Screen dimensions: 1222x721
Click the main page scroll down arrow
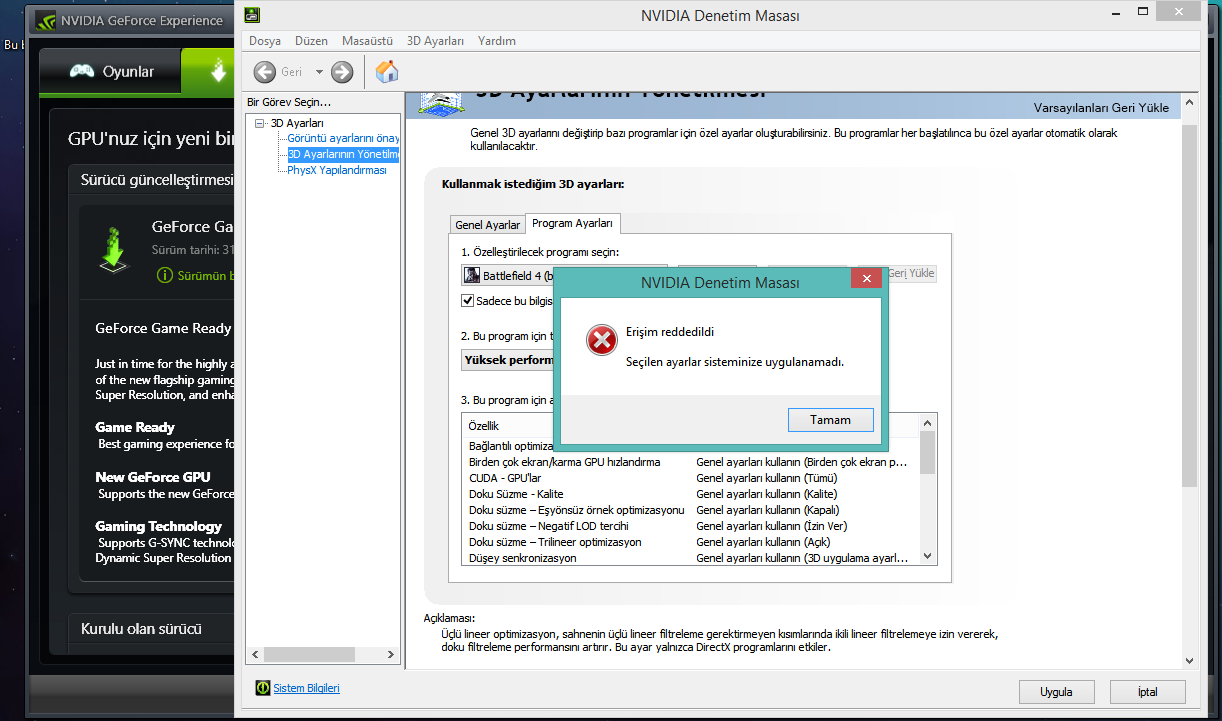pos(1189,660)
